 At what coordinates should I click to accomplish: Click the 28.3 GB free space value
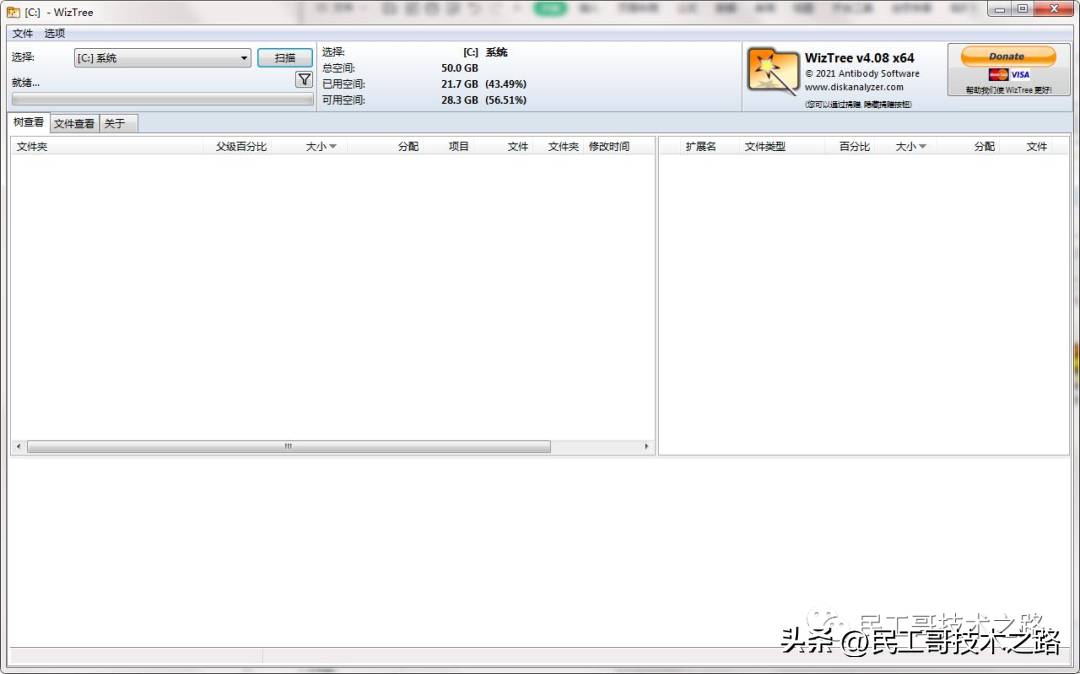[x=459, y=100]
